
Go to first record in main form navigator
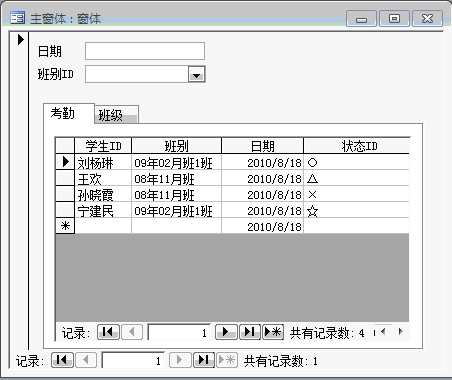click(62, 360)
